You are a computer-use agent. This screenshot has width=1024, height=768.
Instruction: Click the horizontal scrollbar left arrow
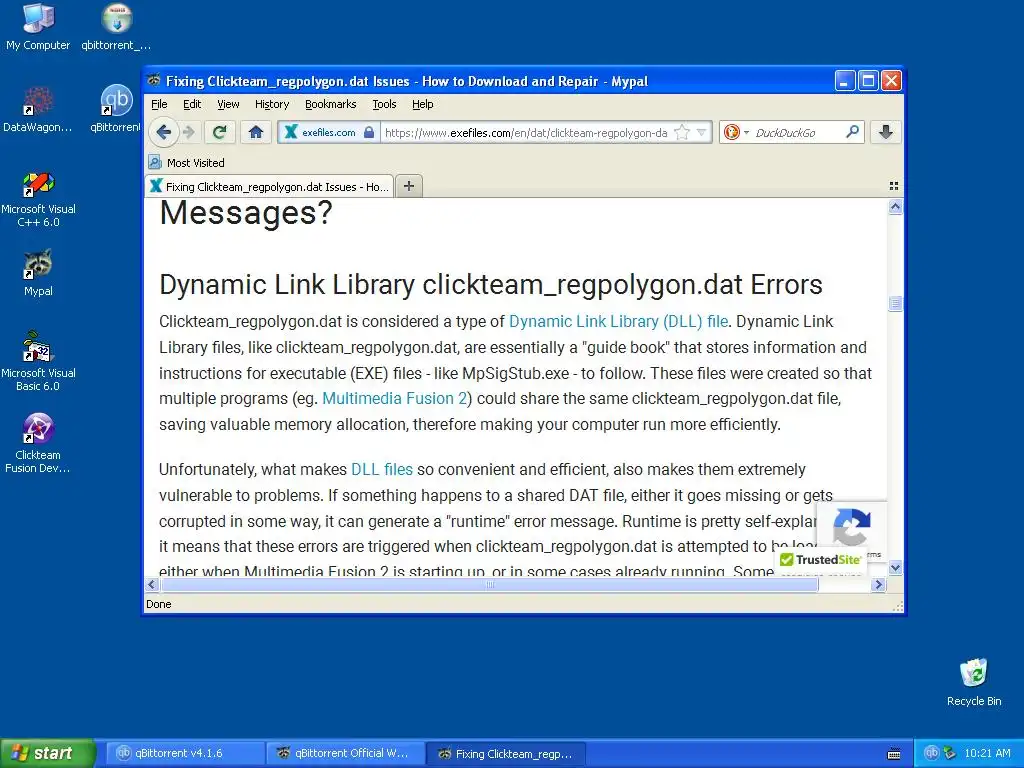[152, 584]
